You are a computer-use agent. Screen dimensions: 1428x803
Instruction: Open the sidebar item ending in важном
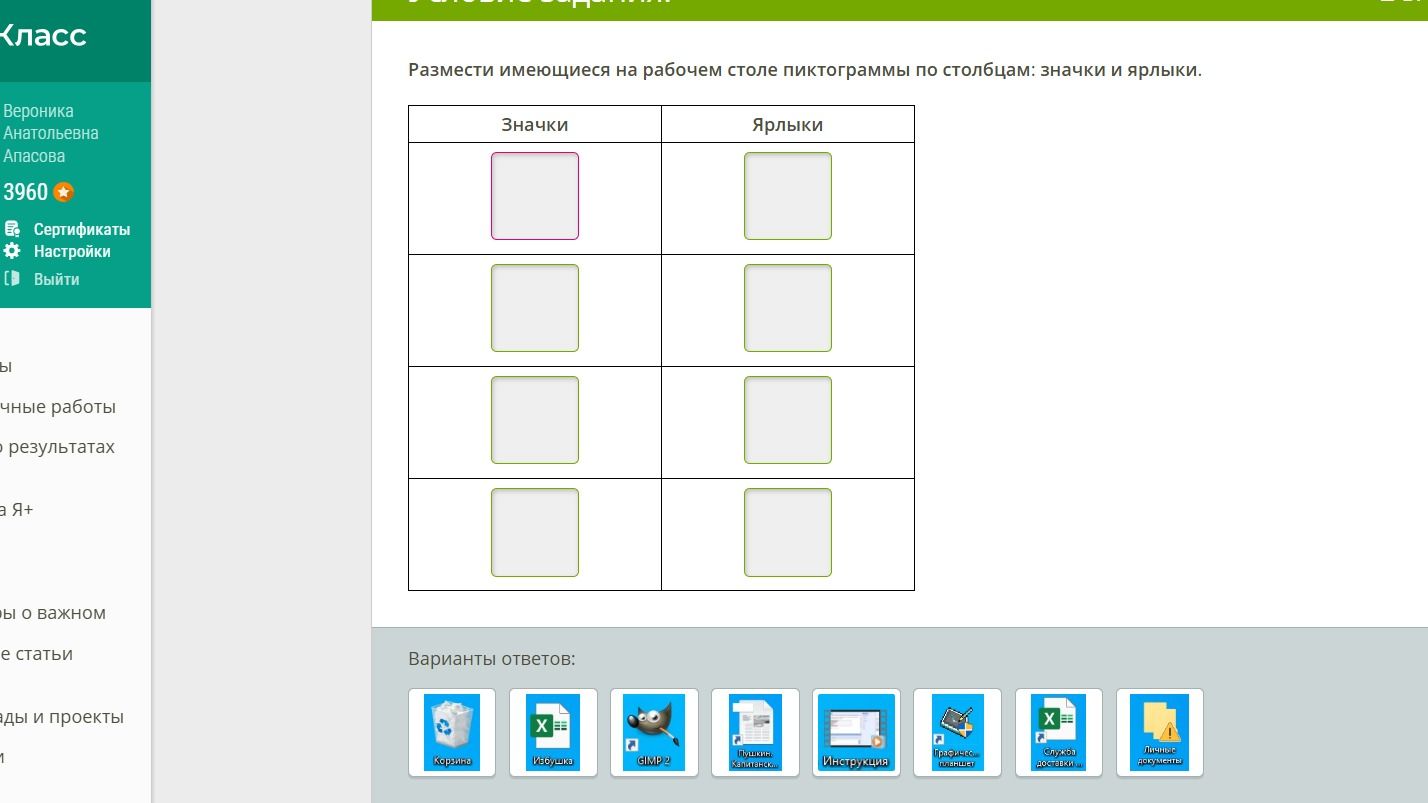click(x=53, y=613)
